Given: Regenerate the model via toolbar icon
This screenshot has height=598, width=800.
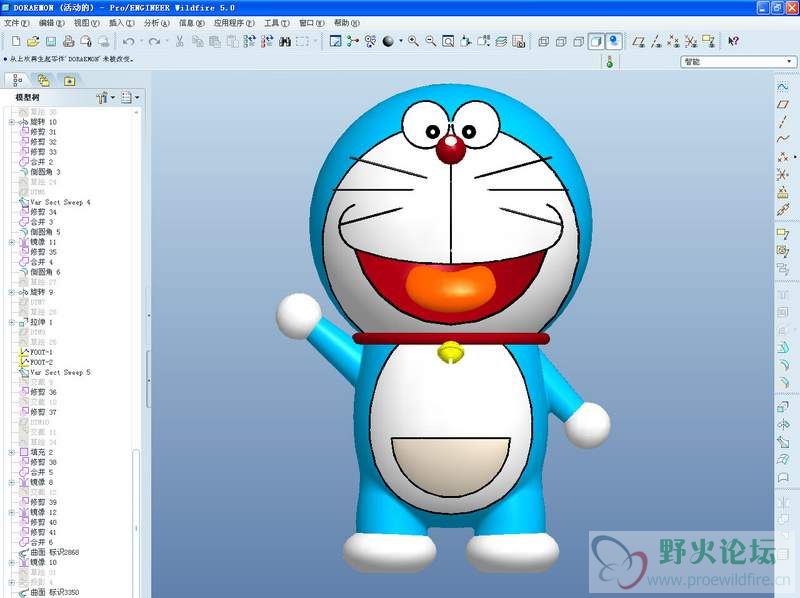Looking at the screenshot, I should [x=249, y=41].
